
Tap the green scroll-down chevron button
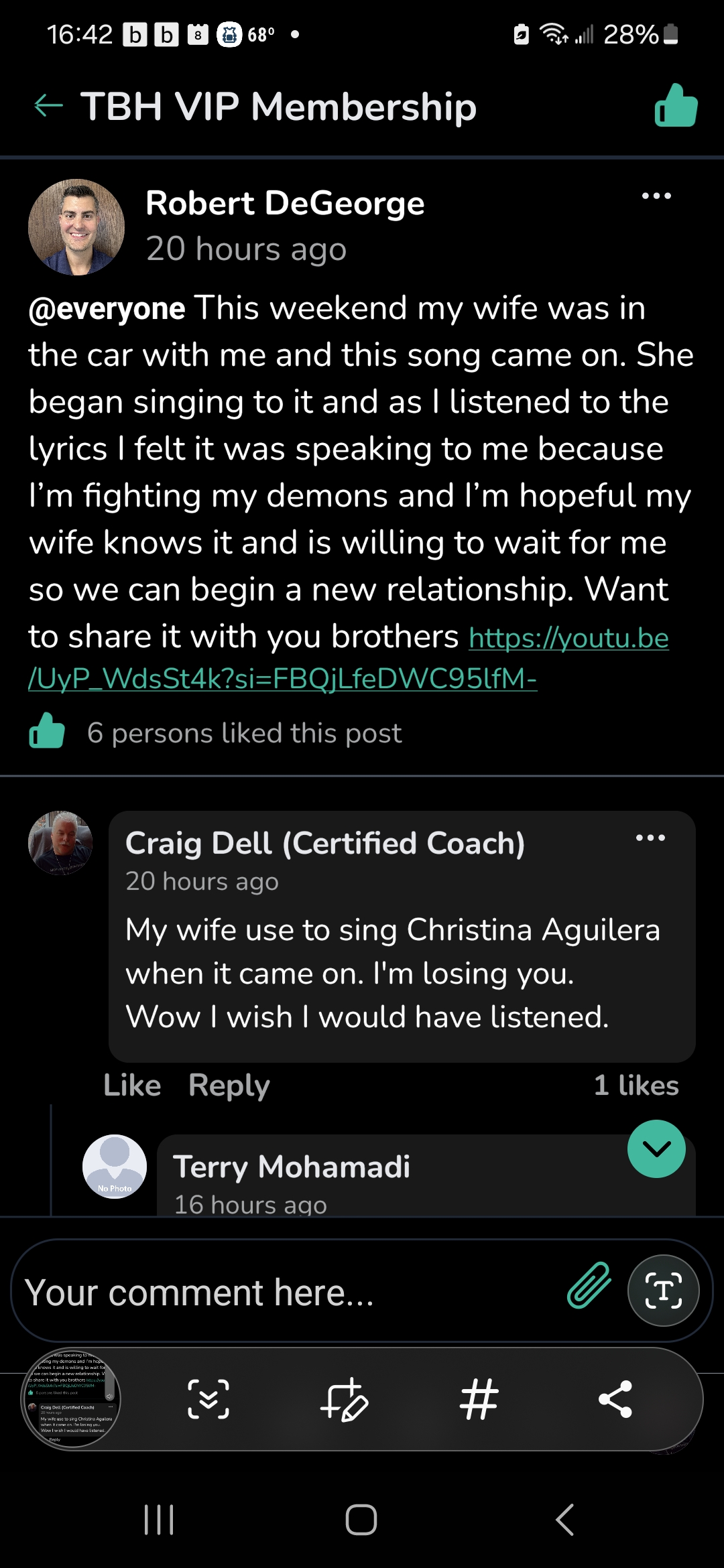click(656, 1149)
